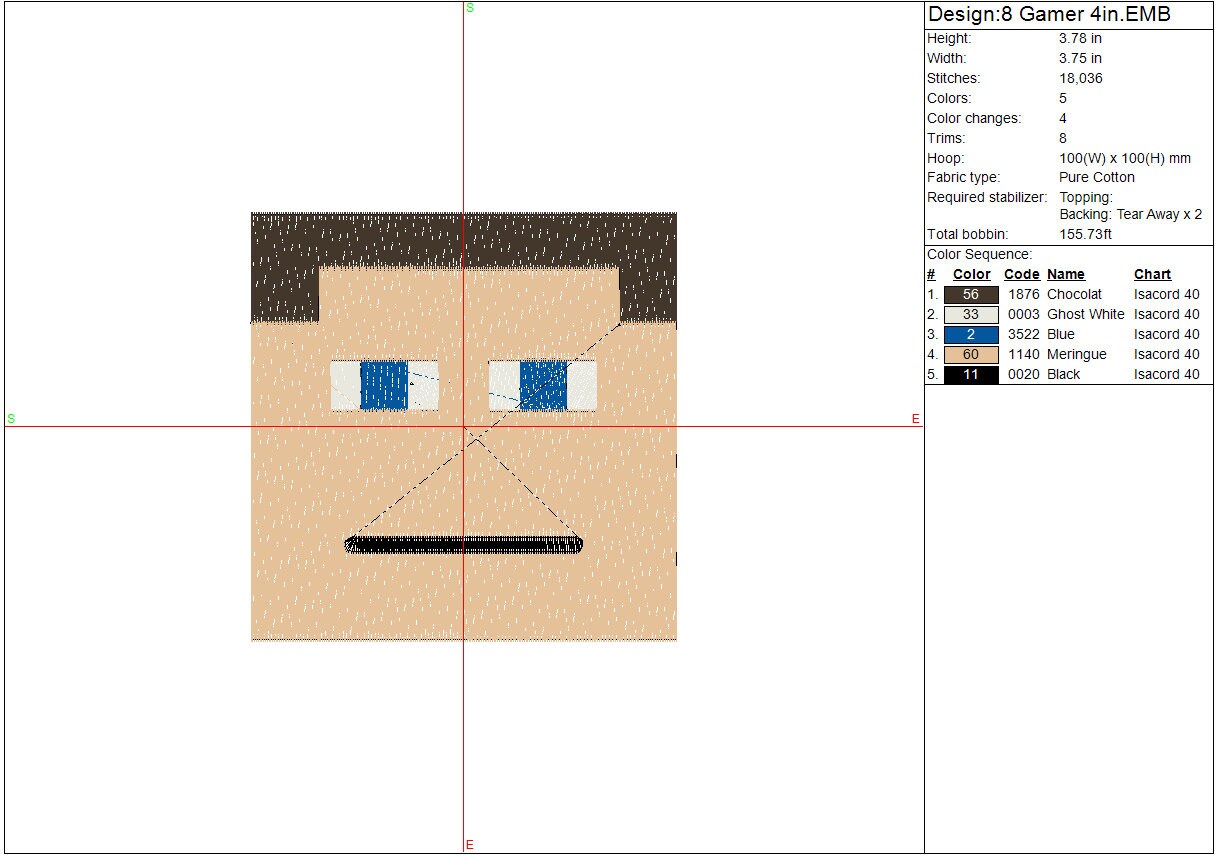Viewport: 1217px width, 857px height.
Task: Pick the Blue thread swatch numbered 2
Action: (x=970, y=335)
